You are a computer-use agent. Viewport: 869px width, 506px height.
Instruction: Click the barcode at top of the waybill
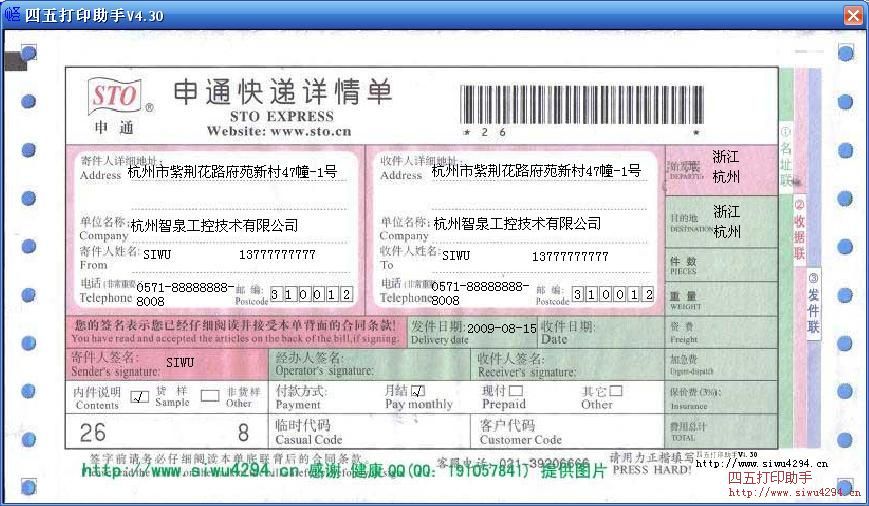[x=581, y=104]
